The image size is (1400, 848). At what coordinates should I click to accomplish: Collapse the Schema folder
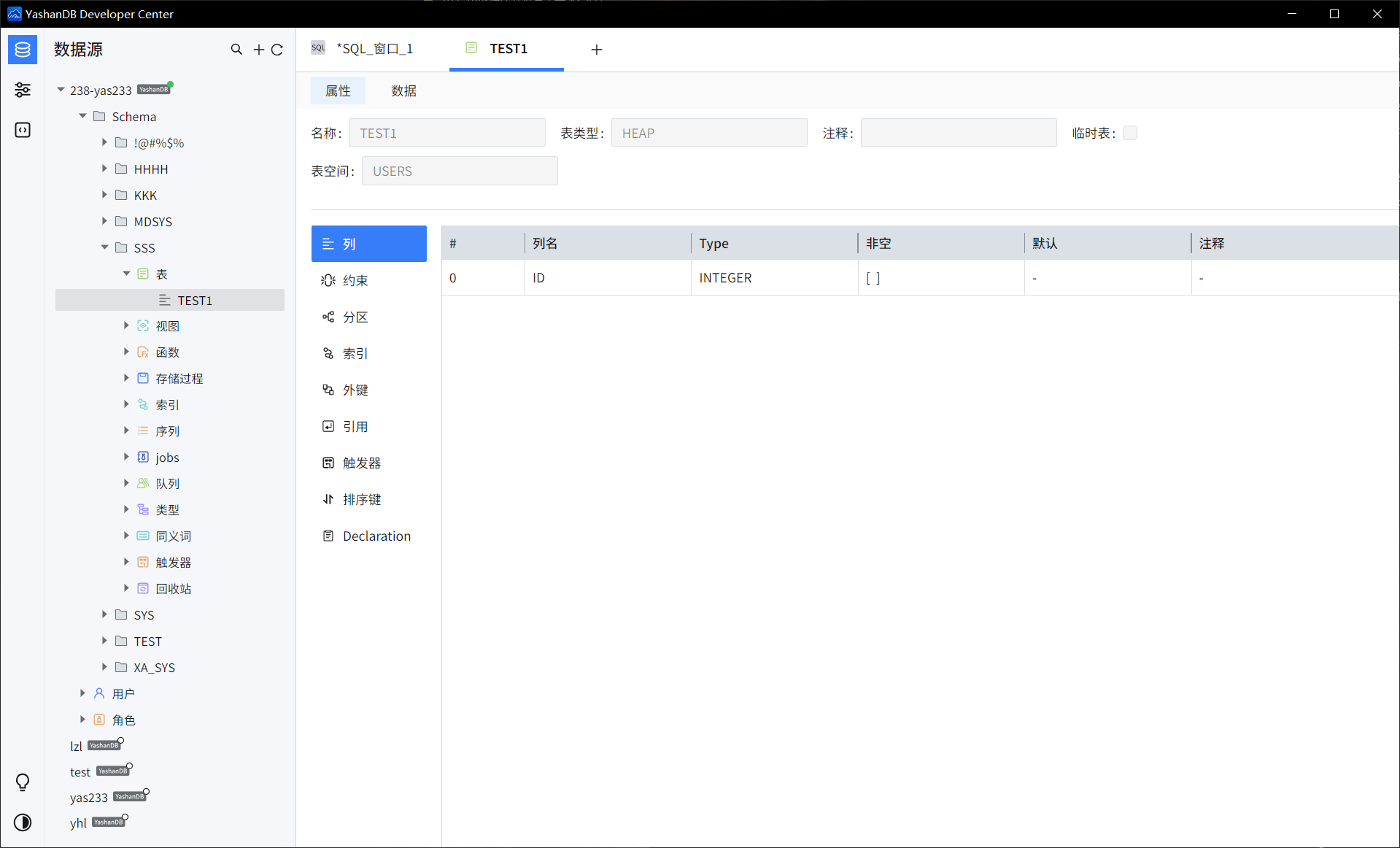(x=83, y=116)
